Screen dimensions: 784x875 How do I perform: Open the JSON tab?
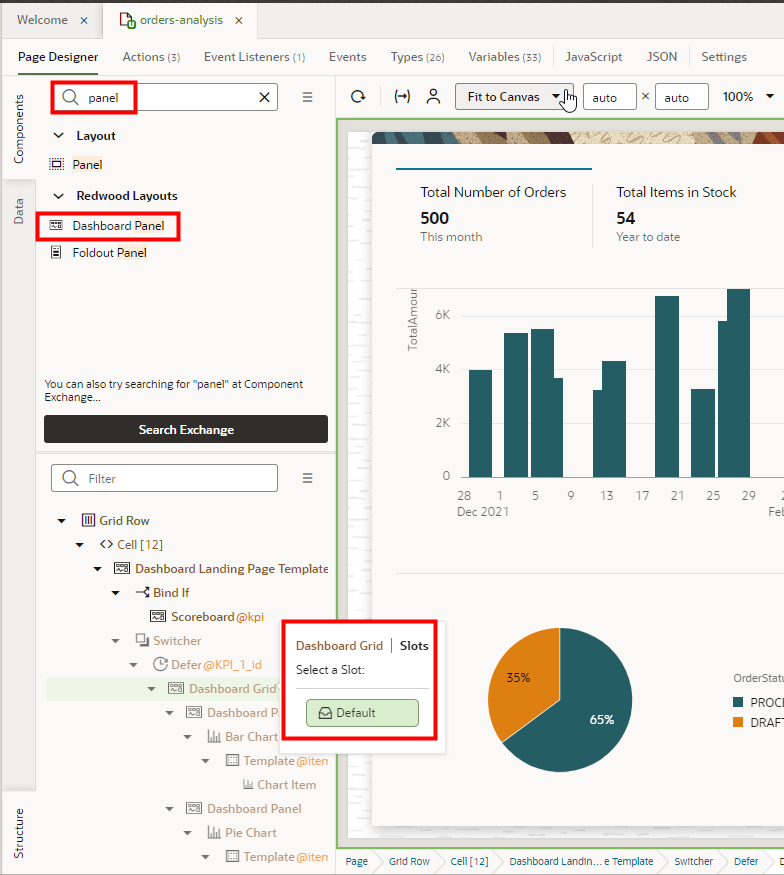point(662,57)
